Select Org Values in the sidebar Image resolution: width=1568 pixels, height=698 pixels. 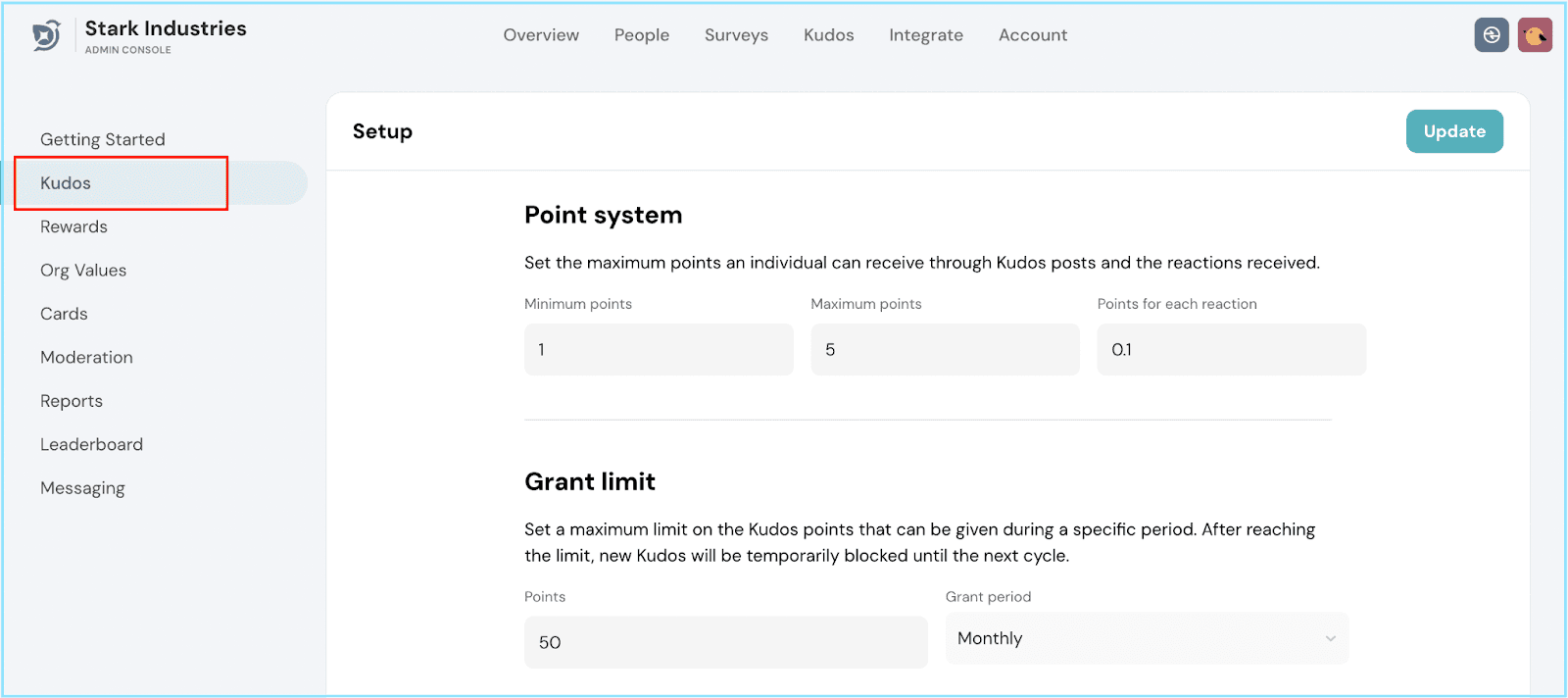[83, 271]
